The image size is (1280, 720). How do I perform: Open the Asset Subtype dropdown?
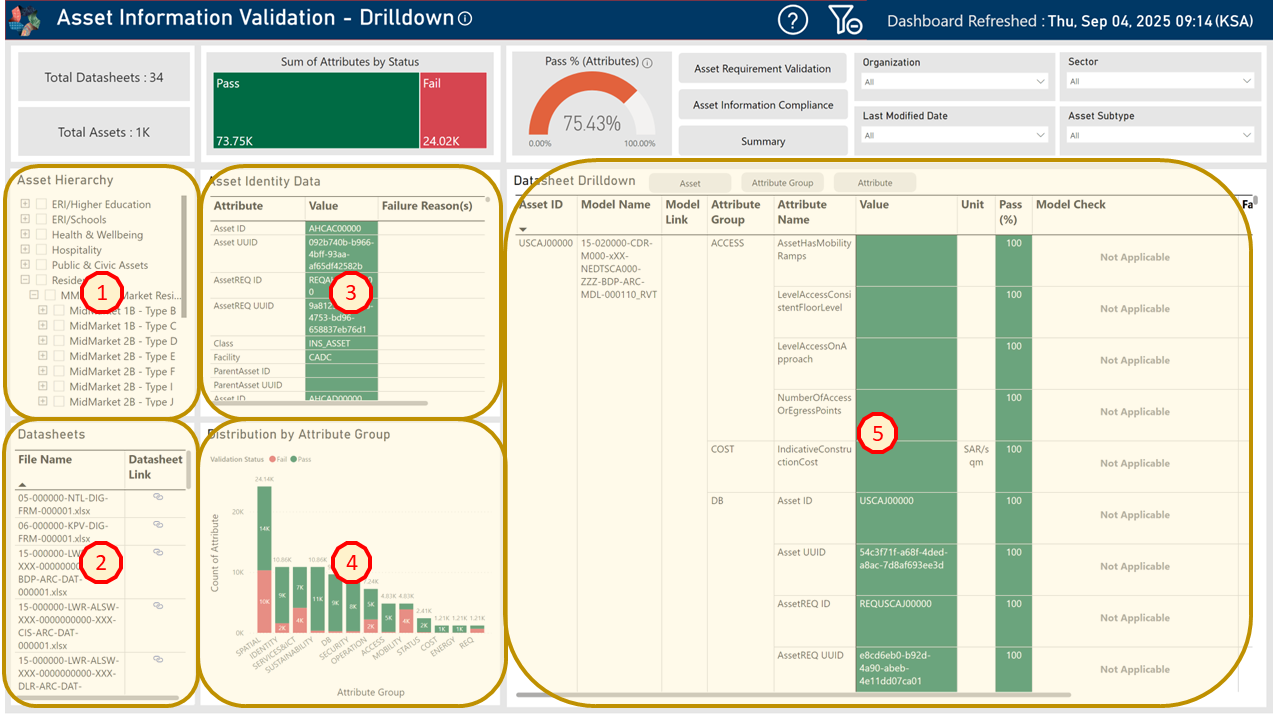[x=1159, y=135]
